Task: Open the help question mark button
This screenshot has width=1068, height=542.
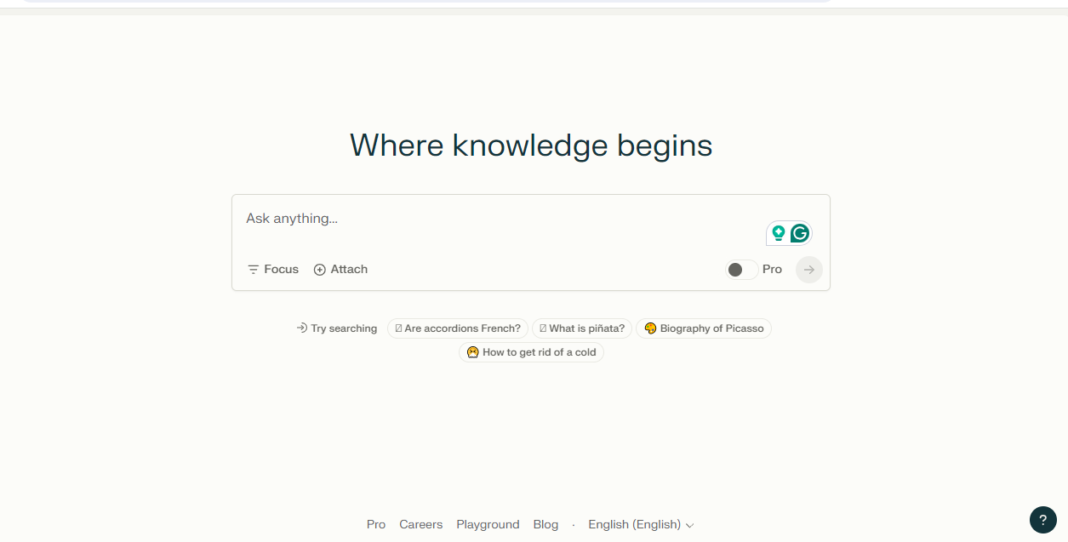Action: click(x=1043, y=520)
